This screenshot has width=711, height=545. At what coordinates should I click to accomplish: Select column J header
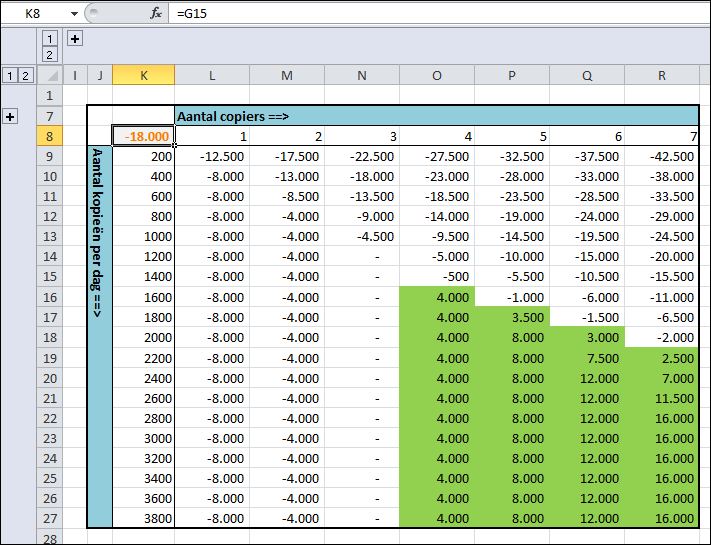100,75
